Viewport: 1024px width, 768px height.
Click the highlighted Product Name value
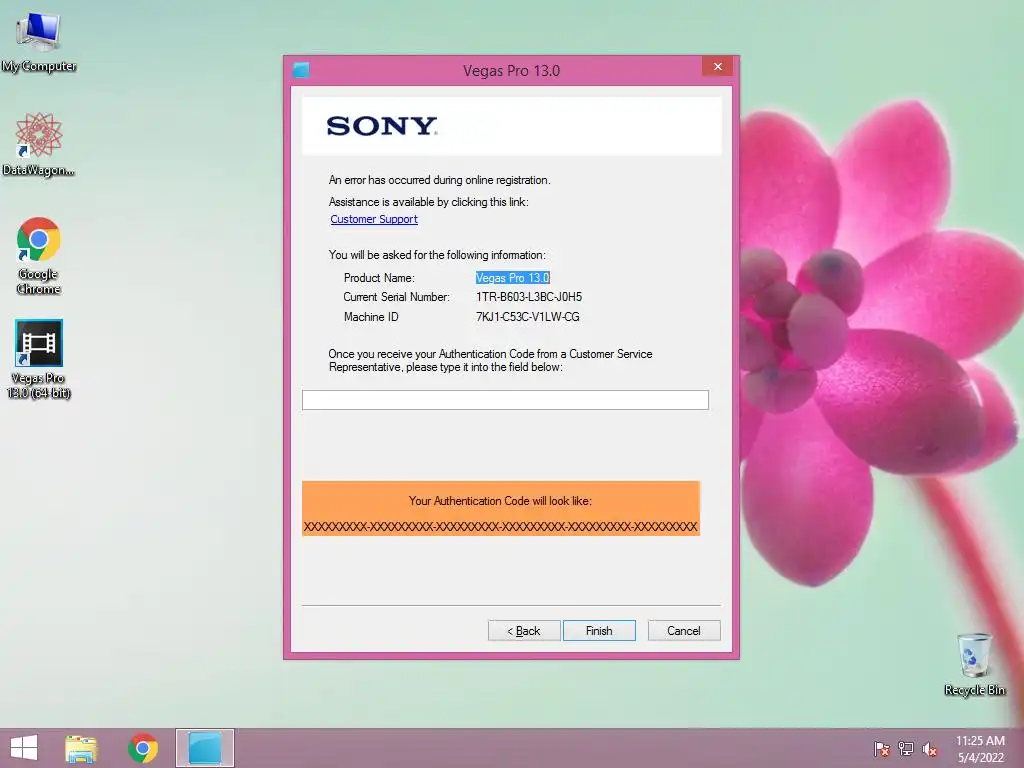513,278
